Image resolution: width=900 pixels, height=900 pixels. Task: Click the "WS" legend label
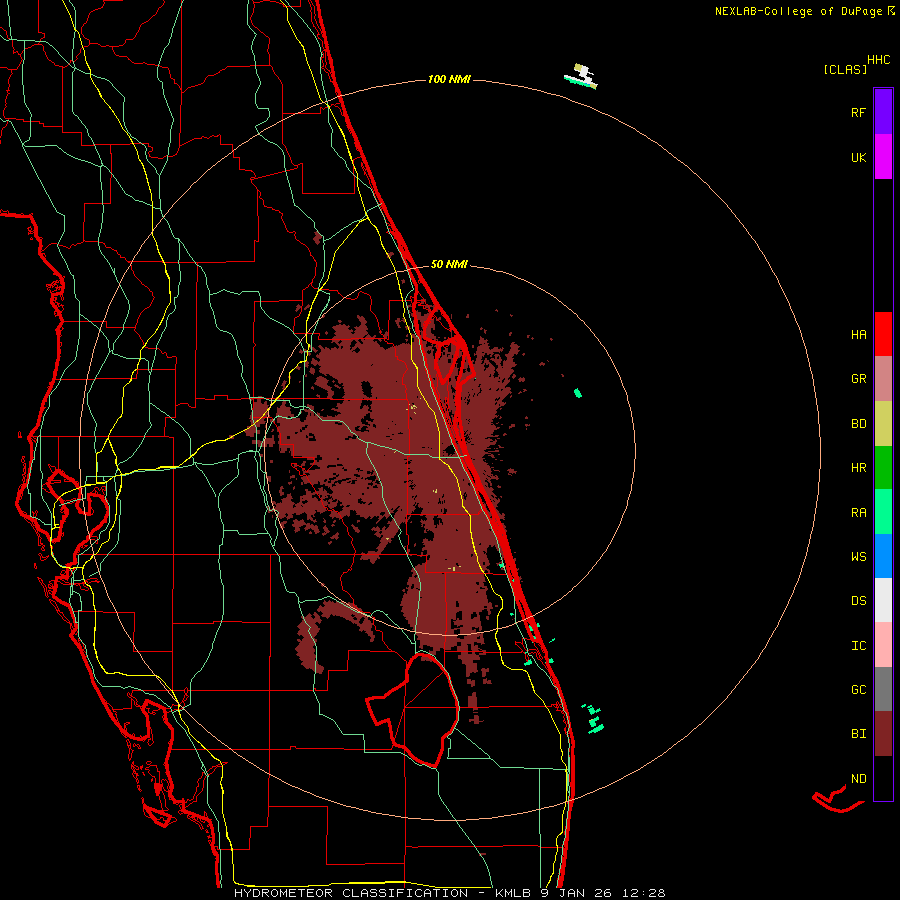(x=858, y=557)
